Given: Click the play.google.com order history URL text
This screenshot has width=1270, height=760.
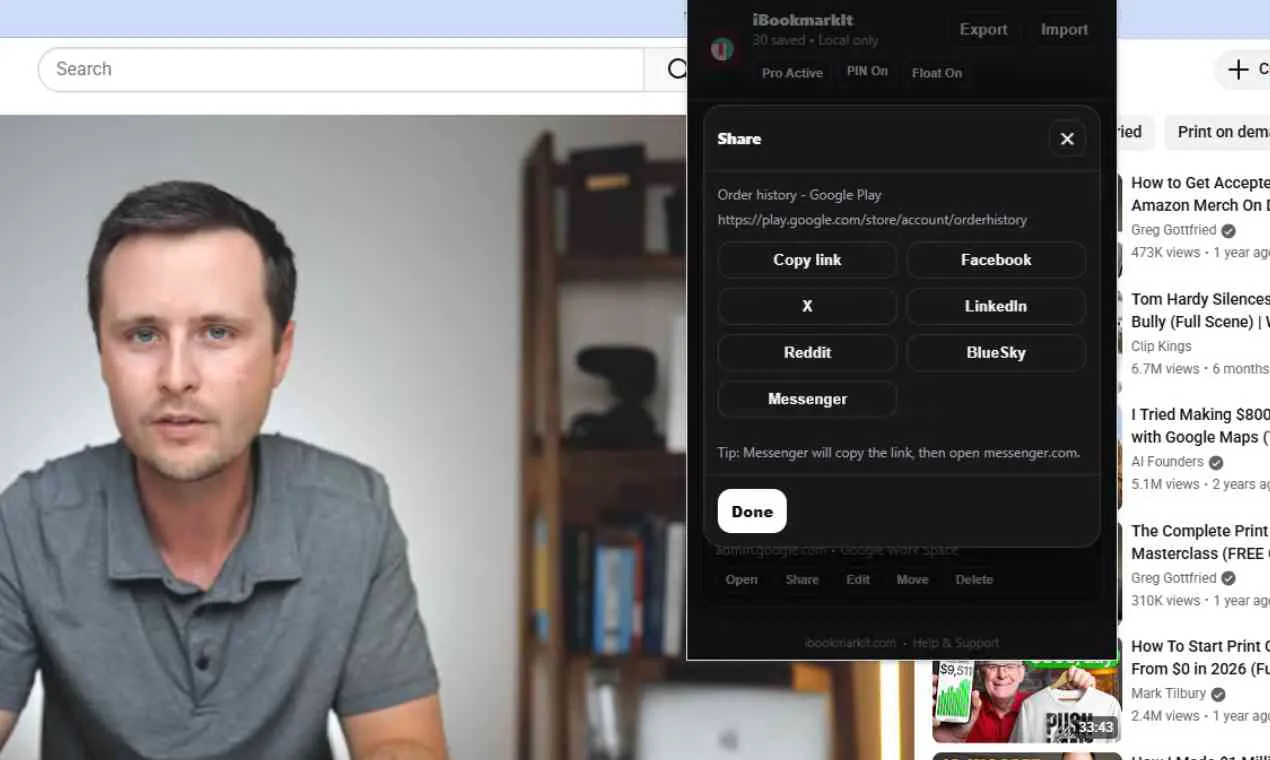Looking at the screenshot, I should 872,219.
